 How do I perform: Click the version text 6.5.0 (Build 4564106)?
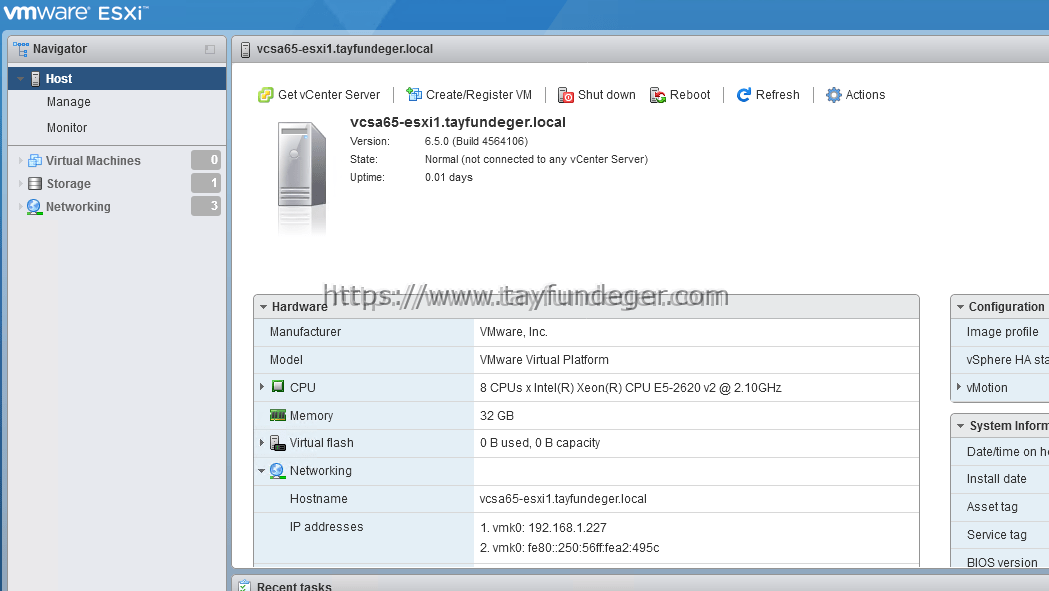[x=476, y=141]
